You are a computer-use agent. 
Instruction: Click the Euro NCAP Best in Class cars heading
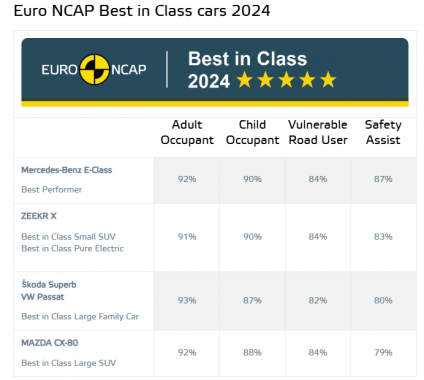(x=142, y=11)
